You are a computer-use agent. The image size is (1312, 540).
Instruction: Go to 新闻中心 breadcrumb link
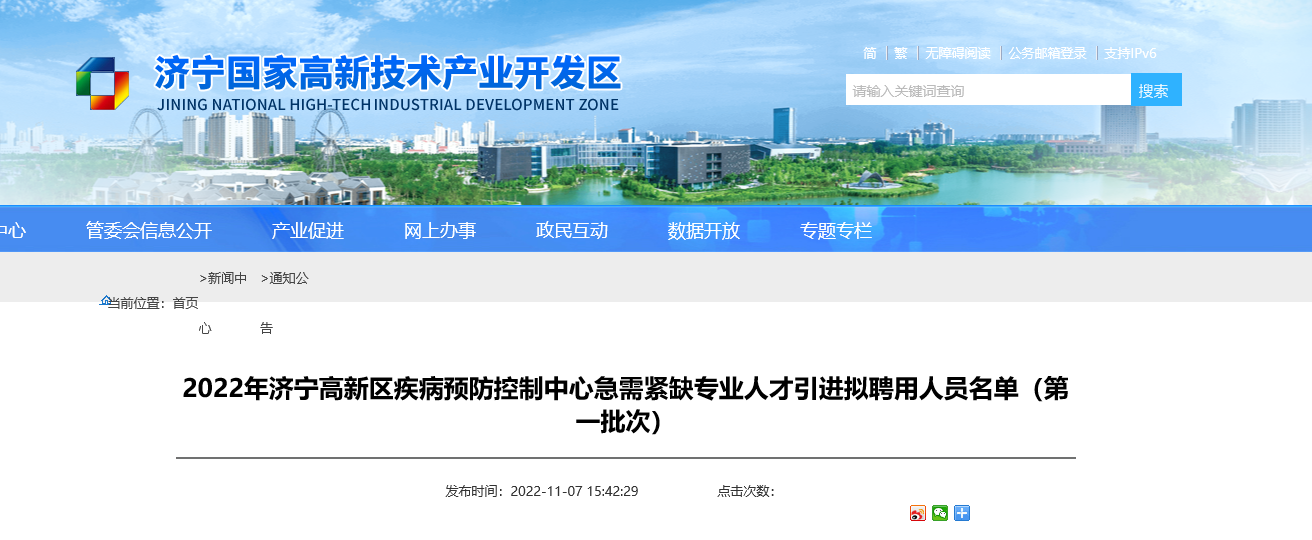(x=223, y=303)
